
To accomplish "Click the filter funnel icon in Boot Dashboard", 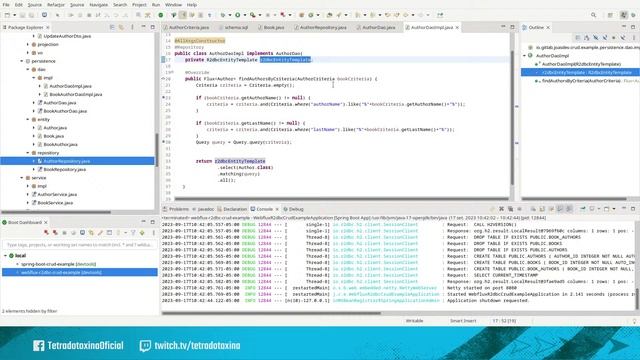I will pyautogui.click(x=133, y=233).
